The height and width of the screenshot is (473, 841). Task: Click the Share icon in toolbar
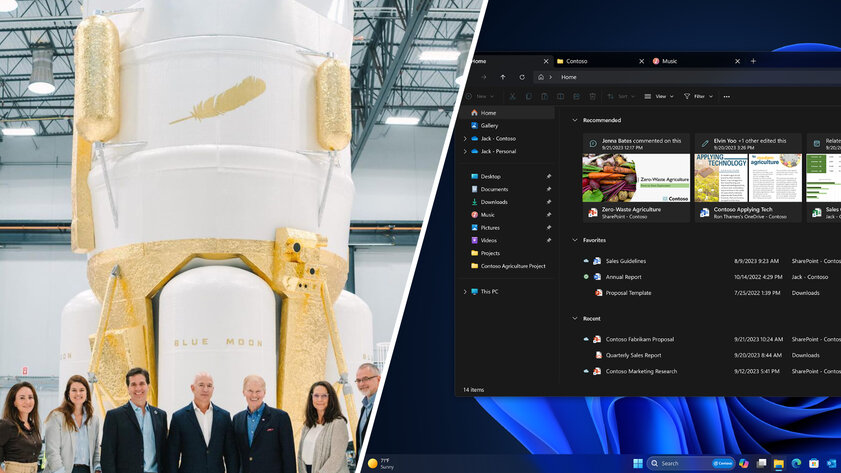577,97
